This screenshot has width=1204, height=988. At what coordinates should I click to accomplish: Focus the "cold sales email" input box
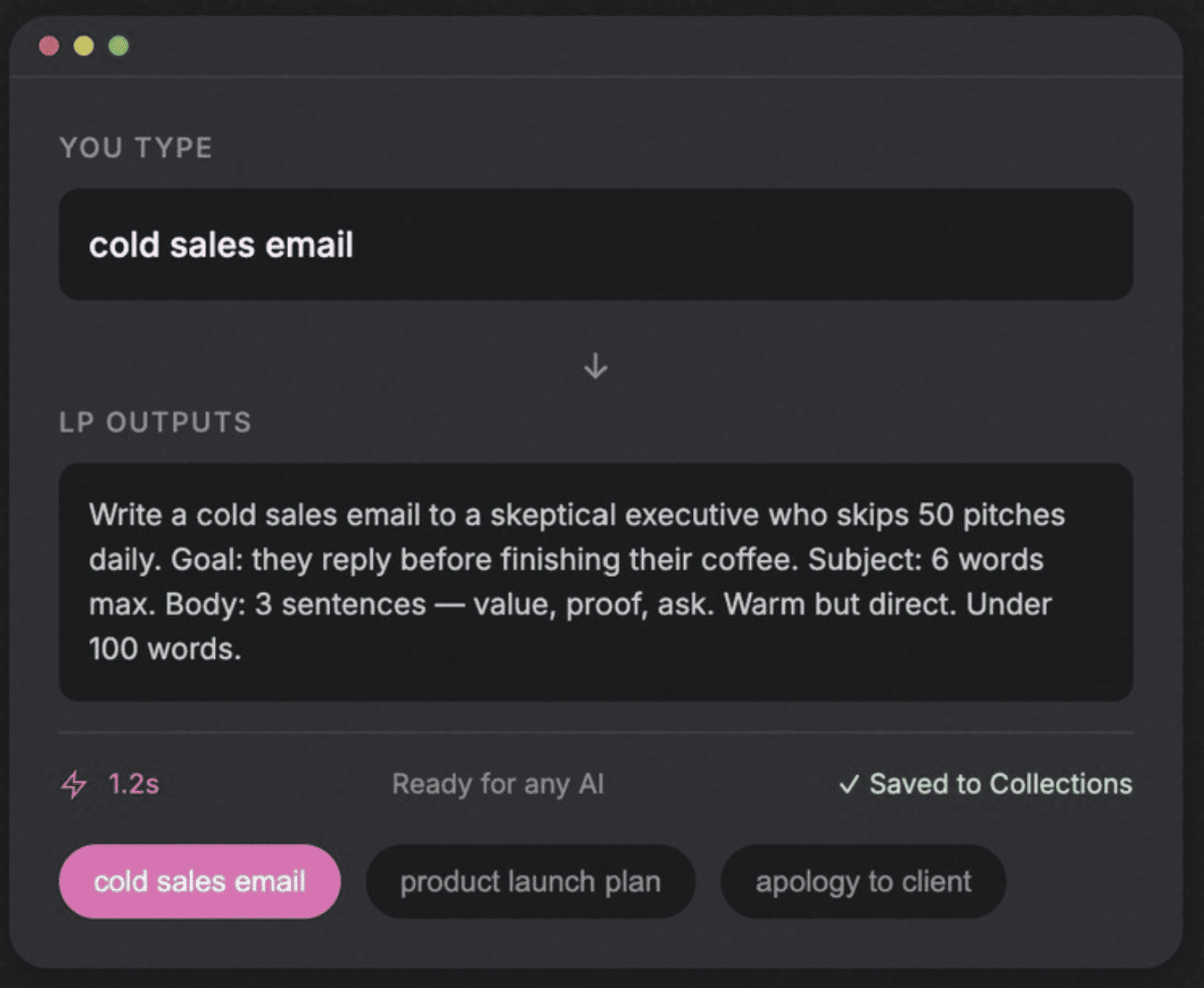596,244
